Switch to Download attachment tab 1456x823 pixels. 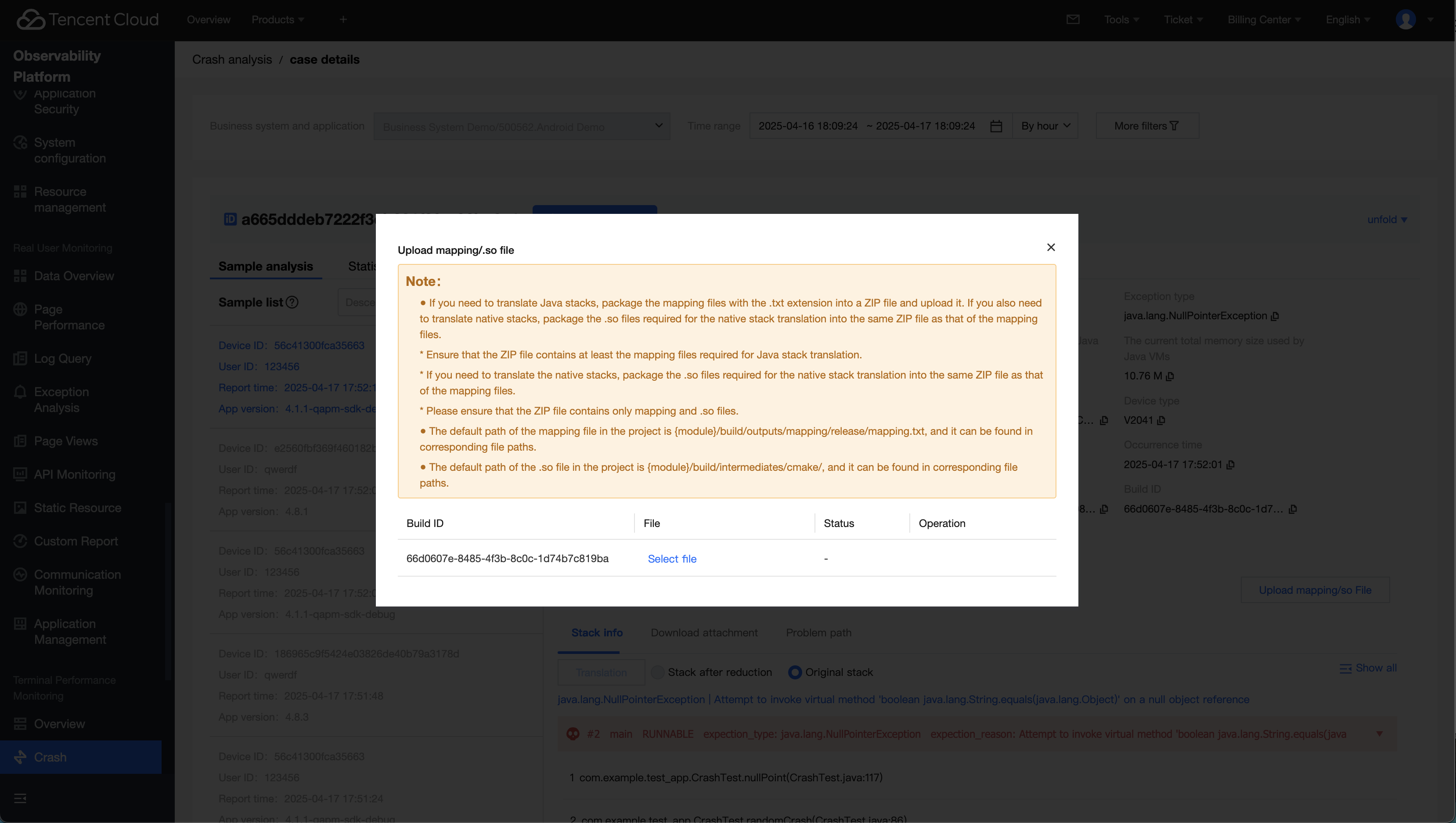click(704, 632)
